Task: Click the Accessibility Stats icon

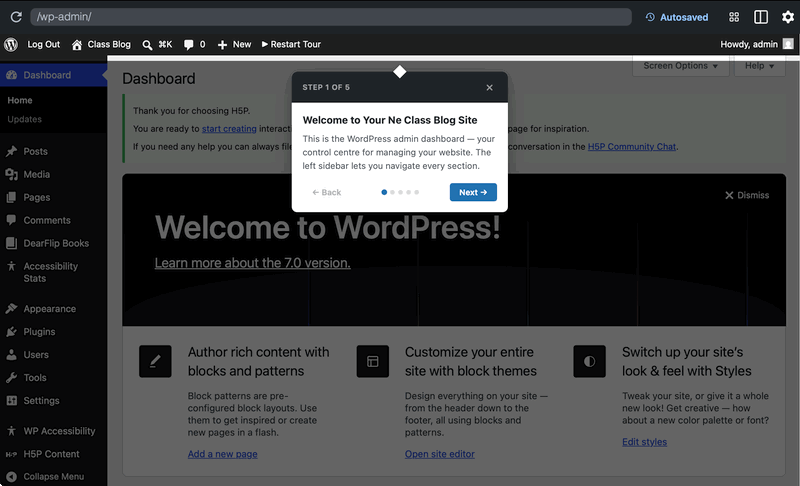Action: (11, 266)
